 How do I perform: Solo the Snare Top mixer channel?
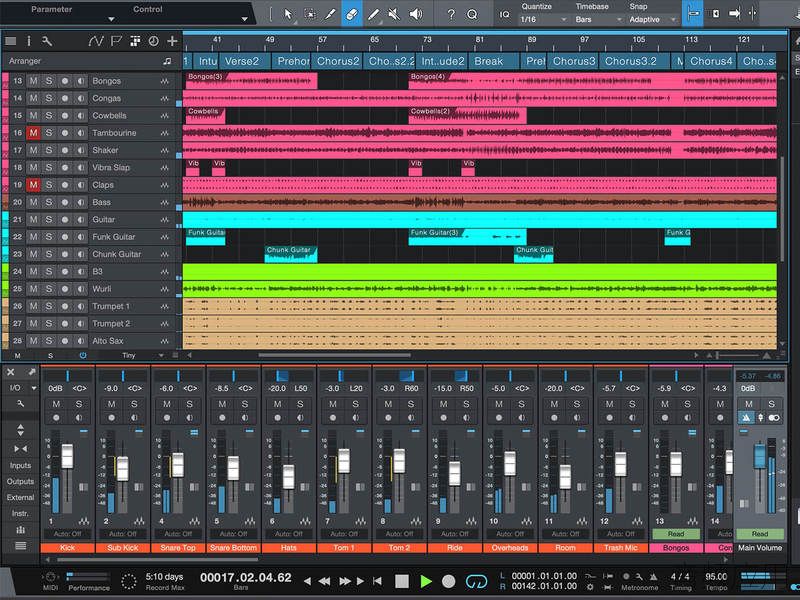(x=189, y=404)
